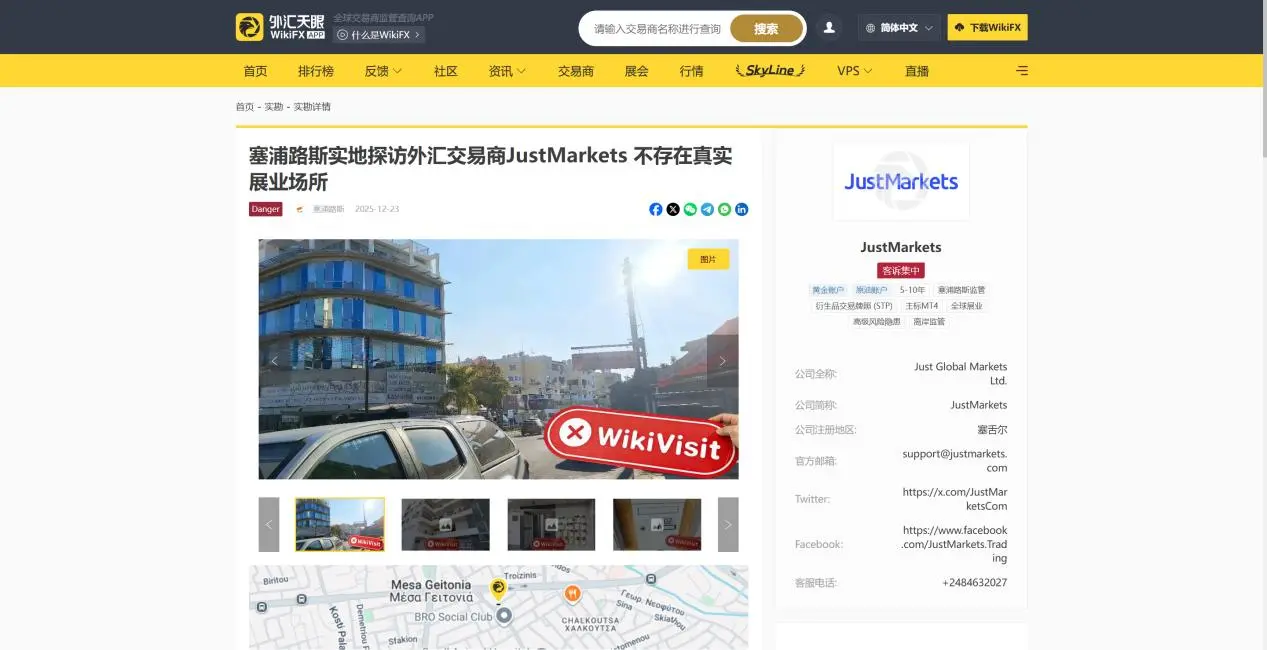Click the red Danger tag
Viewport: 1267px width, 650px height.
[265, 209]
